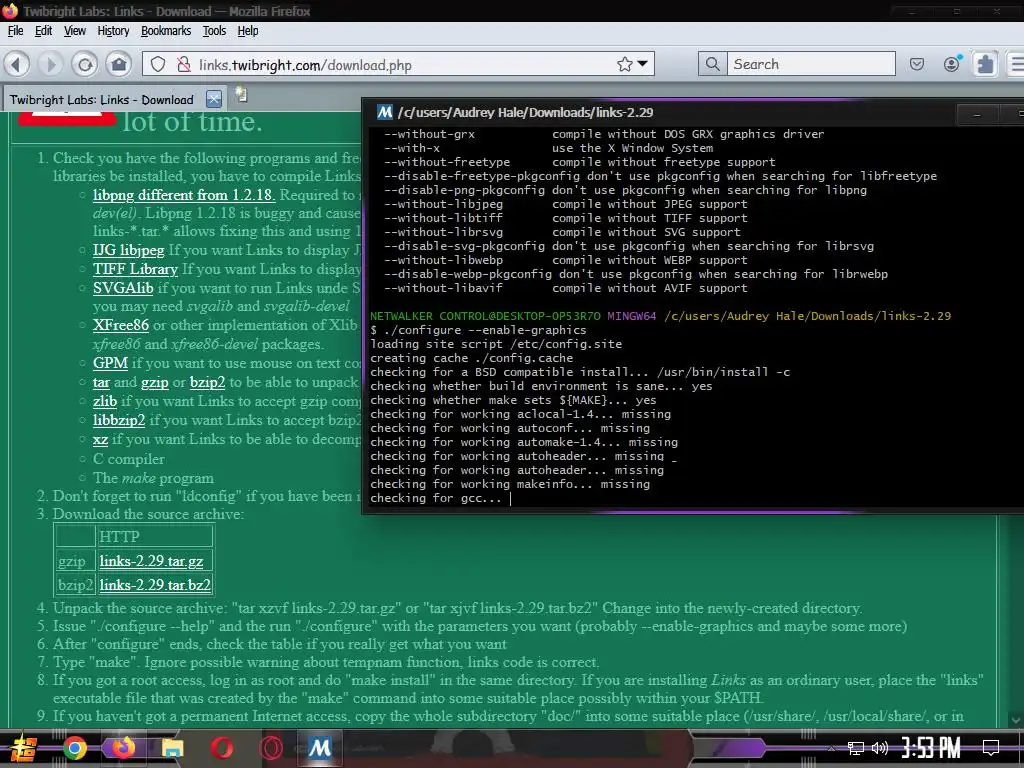1024x768 pixels.
Task: Open Save to Pocket button
Action: coord(917,64)
